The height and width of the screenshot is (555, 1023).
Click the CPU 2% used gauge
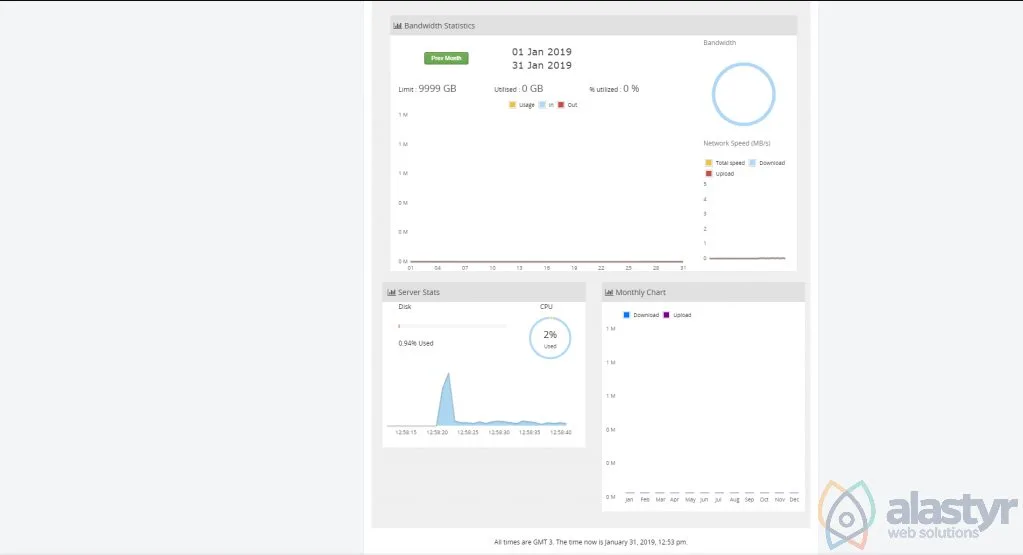click(550, 338)
